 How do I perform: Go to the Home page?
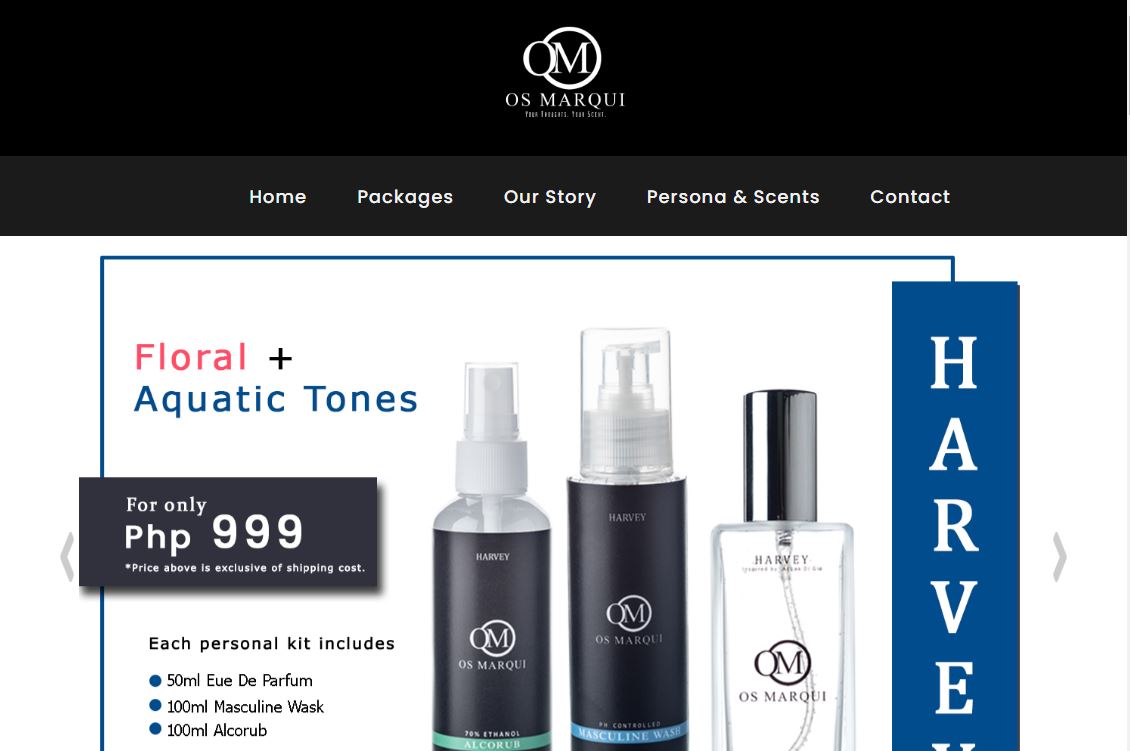pyautogui.click(x=277, y=197)
